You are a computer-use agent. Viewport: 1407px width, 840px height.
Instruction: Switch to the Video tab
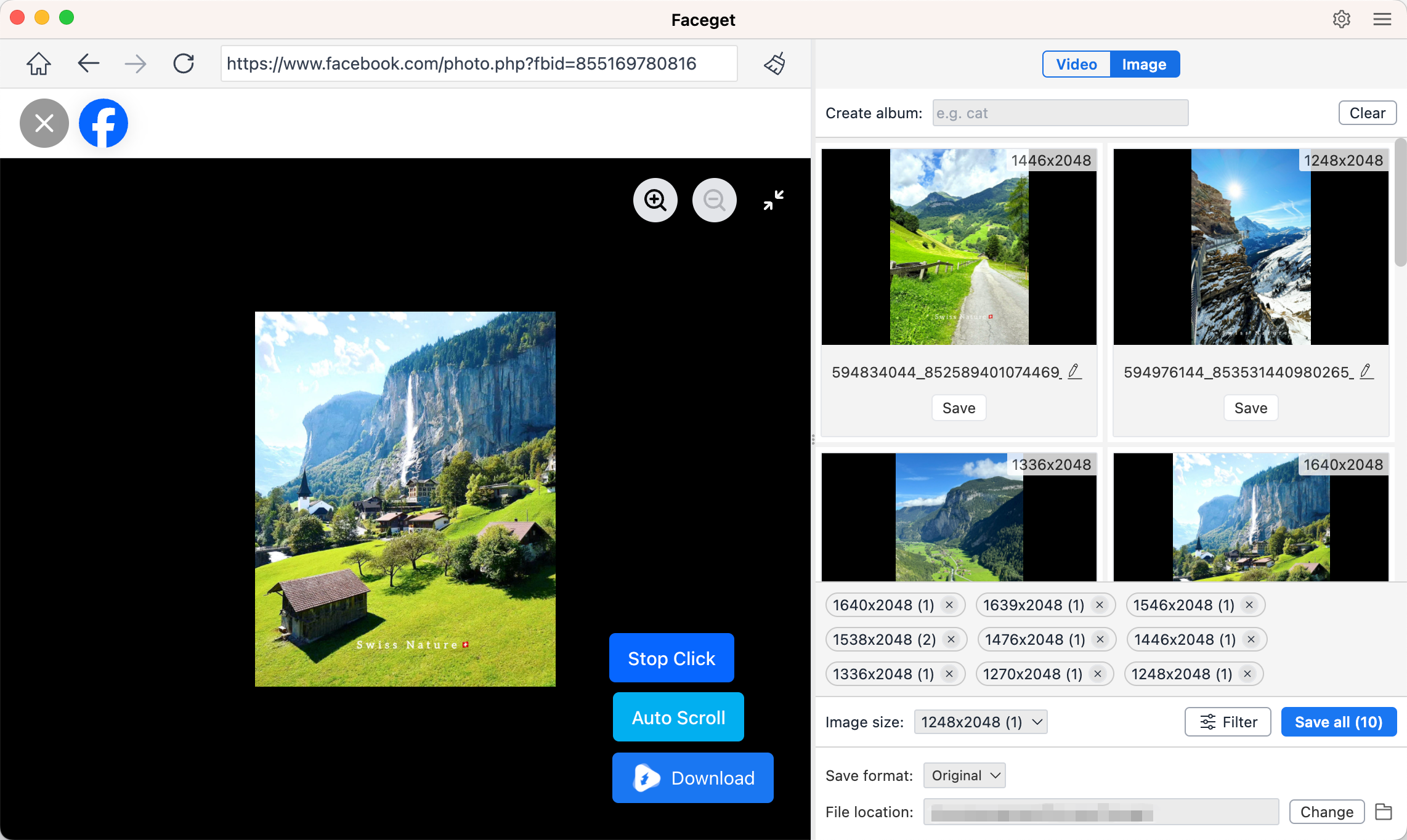(x=1076, y=64)
